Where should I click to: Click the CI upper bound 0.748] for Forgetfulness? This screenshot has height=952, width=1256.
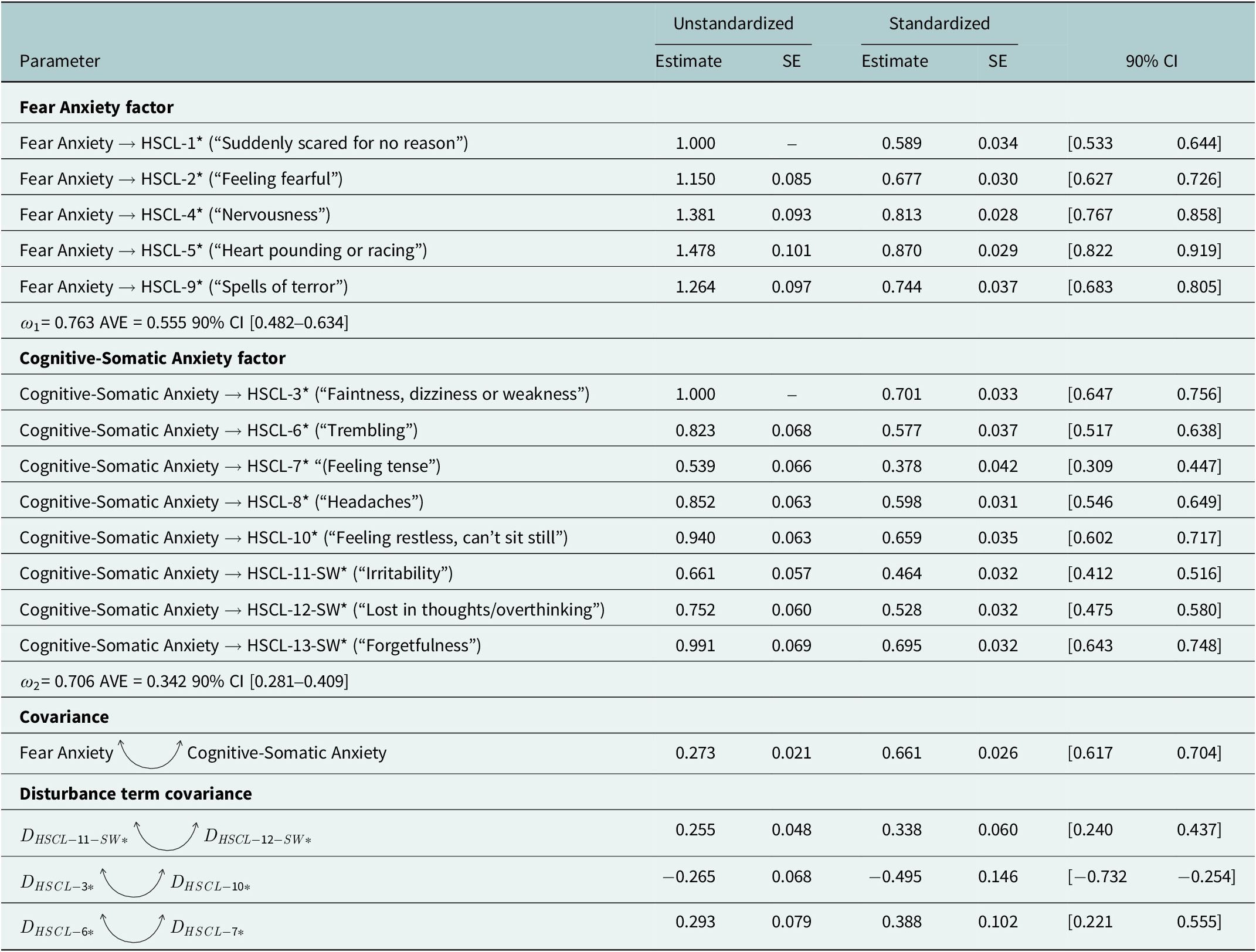pyautogui.click(x=1199, y=645)
